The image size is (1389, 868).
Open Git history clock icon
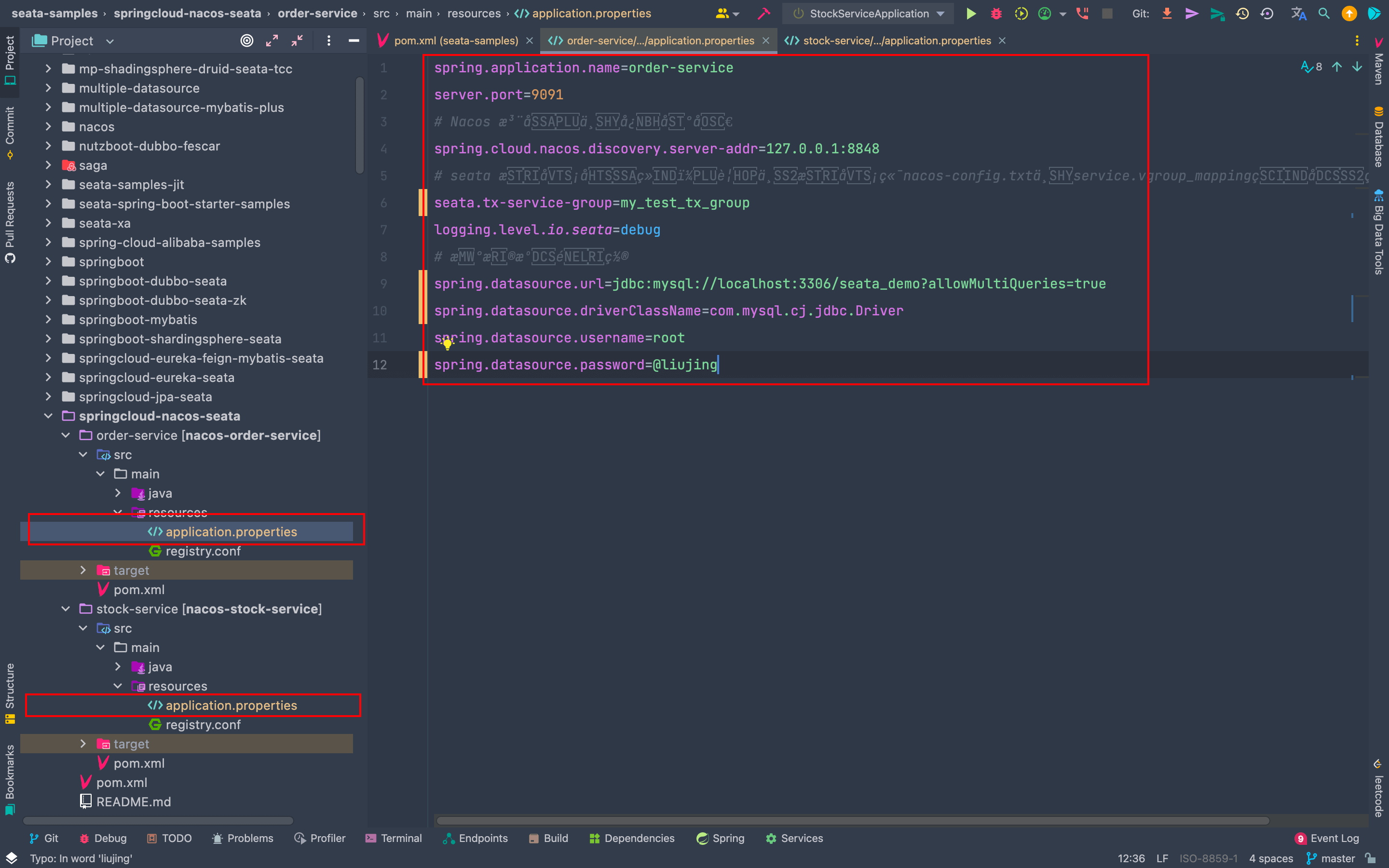point(1242,14)
